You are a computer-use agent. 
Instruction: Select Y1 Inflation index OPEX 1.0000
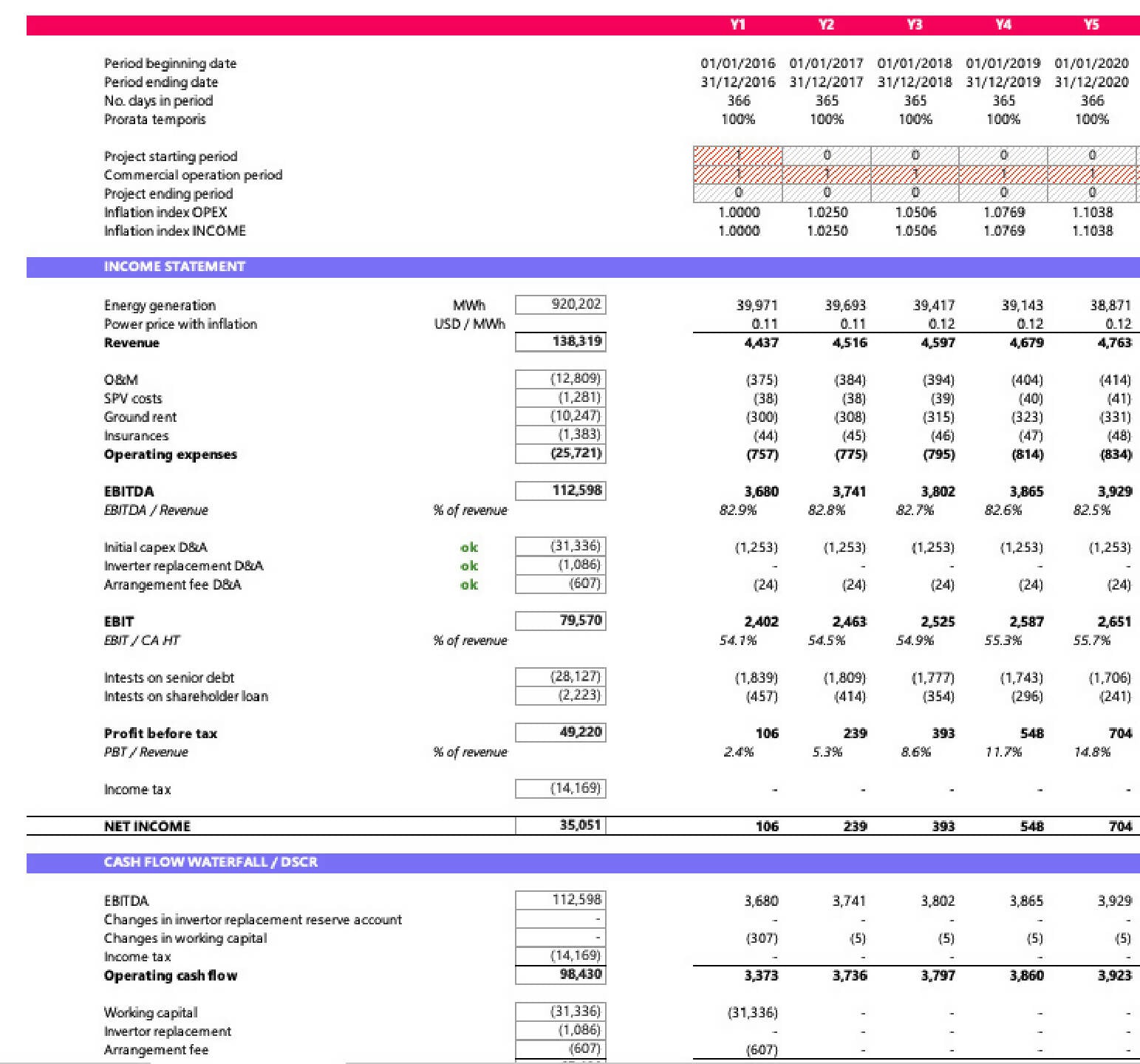coord(738,212)
